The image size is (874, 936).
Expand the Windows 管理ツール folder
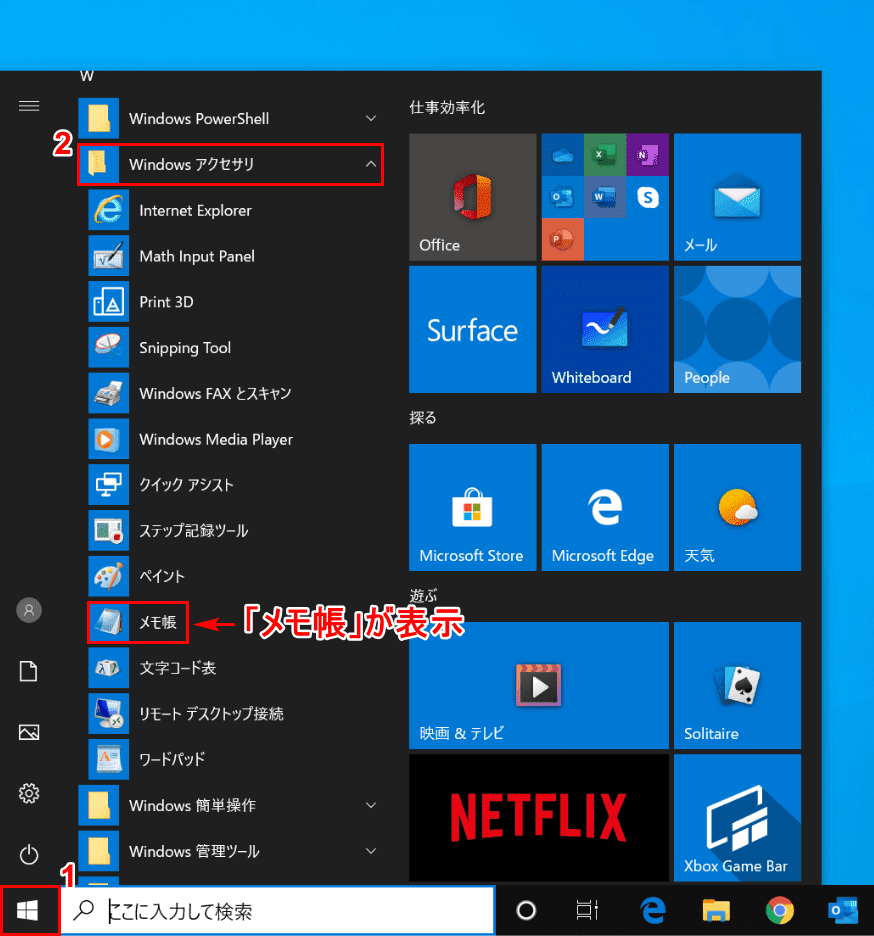coord(230,851)
